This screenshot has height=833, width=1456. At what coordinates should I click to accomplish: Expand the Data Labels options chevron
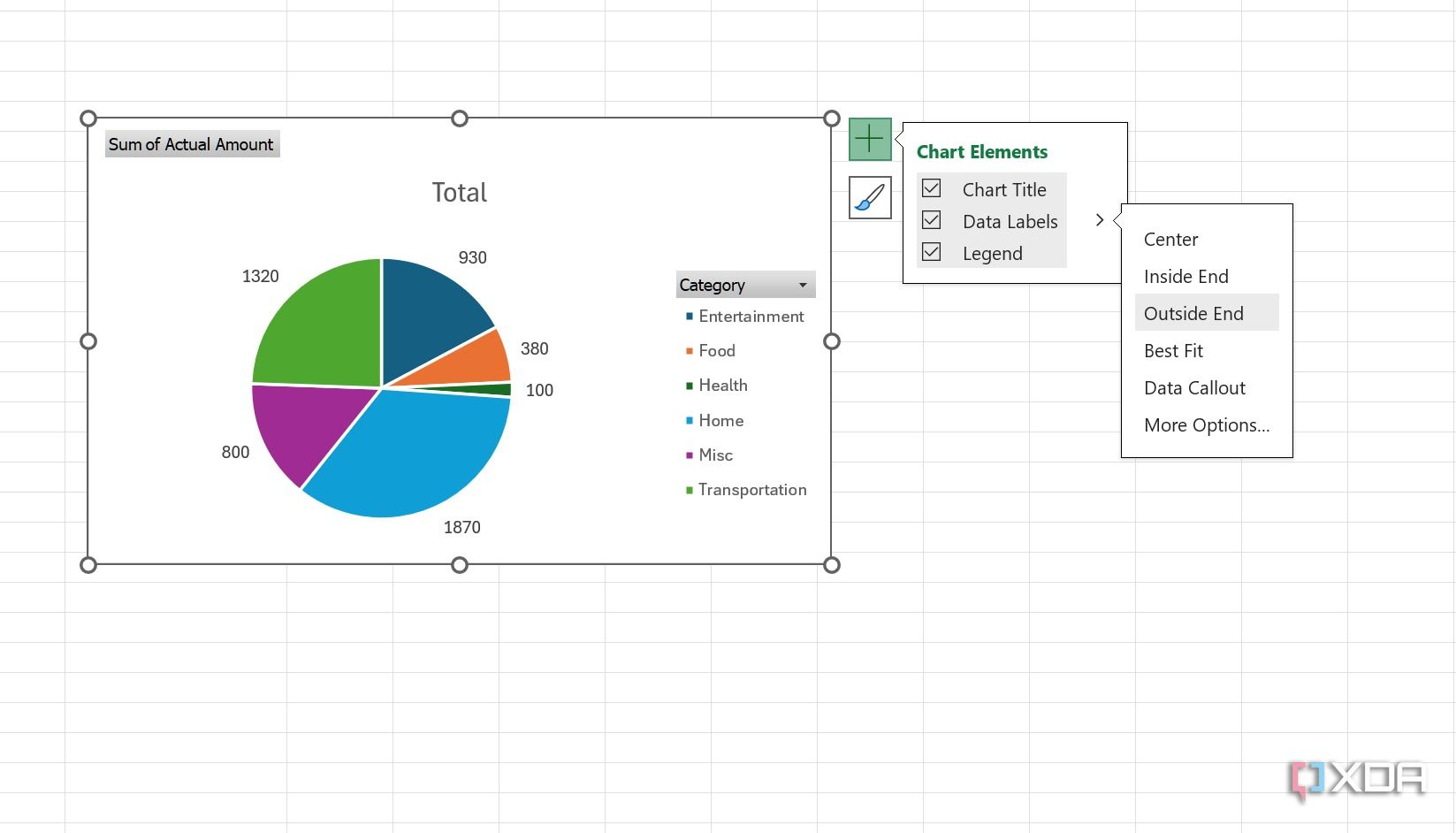(x=1099, y=220)
